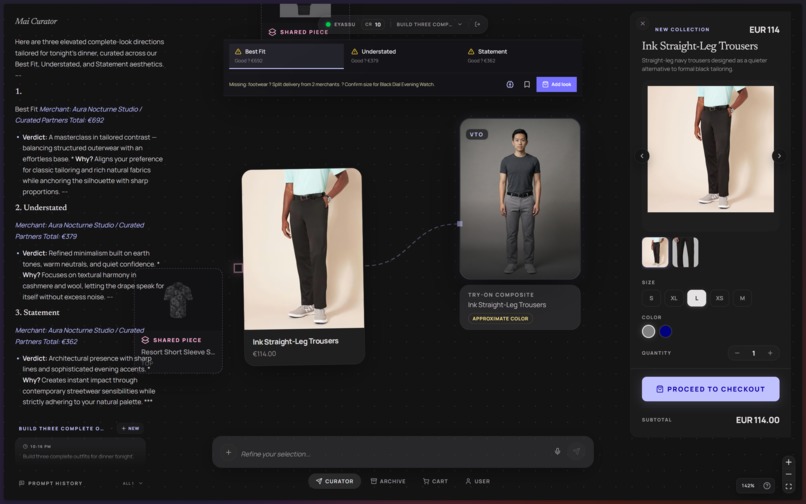Select size L
The height and width of the screenshot is (504, 806).
click(697, 298)
